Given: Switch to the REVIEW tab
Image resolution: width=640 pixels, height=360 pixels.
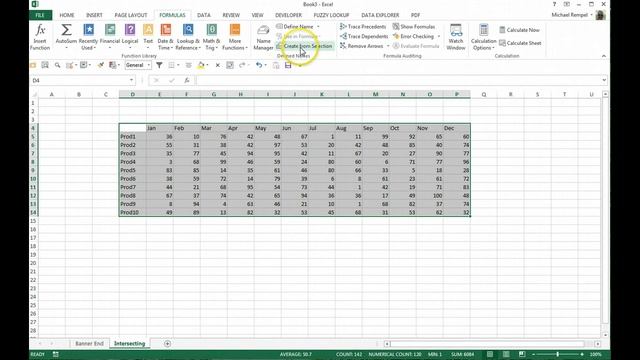Looking at the screenshot, I should 231,15.
